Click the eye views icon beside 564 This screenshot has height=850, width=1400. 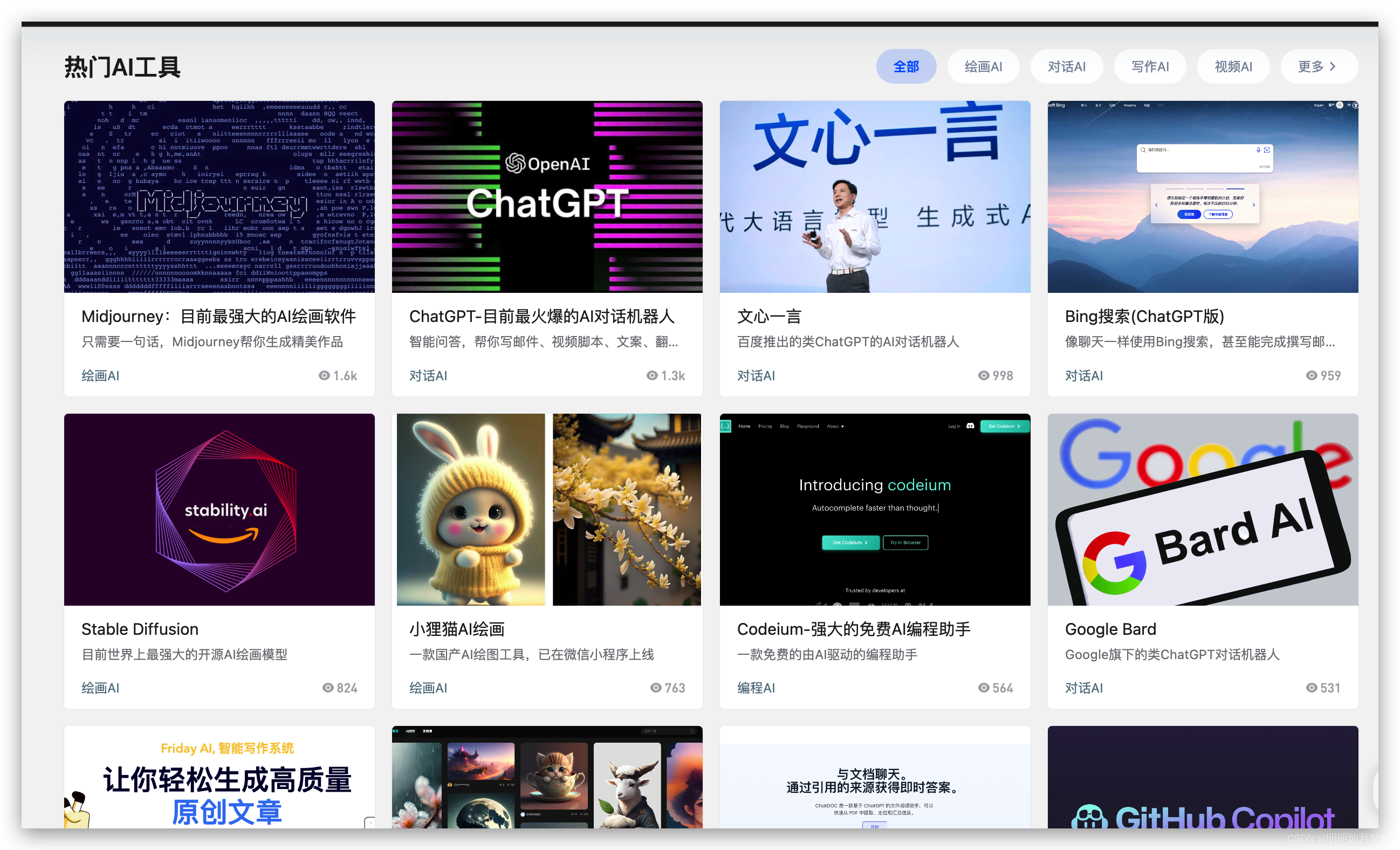click(x=984, y=688)
